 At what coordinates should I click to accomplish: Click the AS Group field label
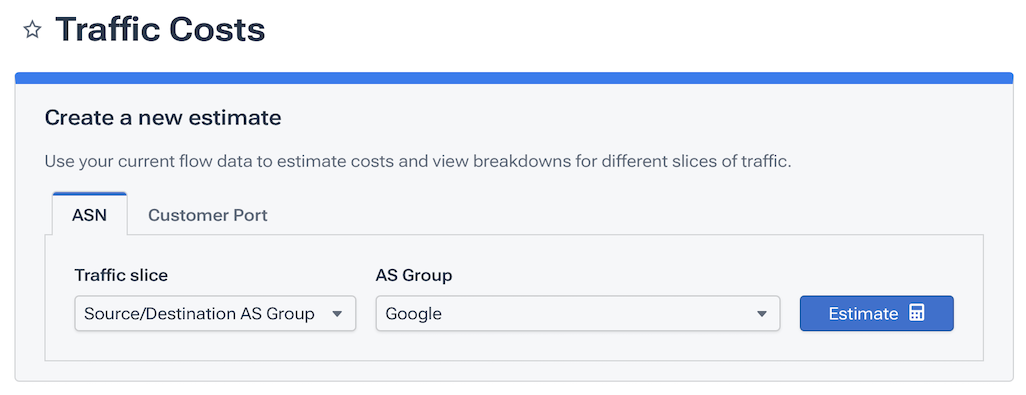coord(414,275)
